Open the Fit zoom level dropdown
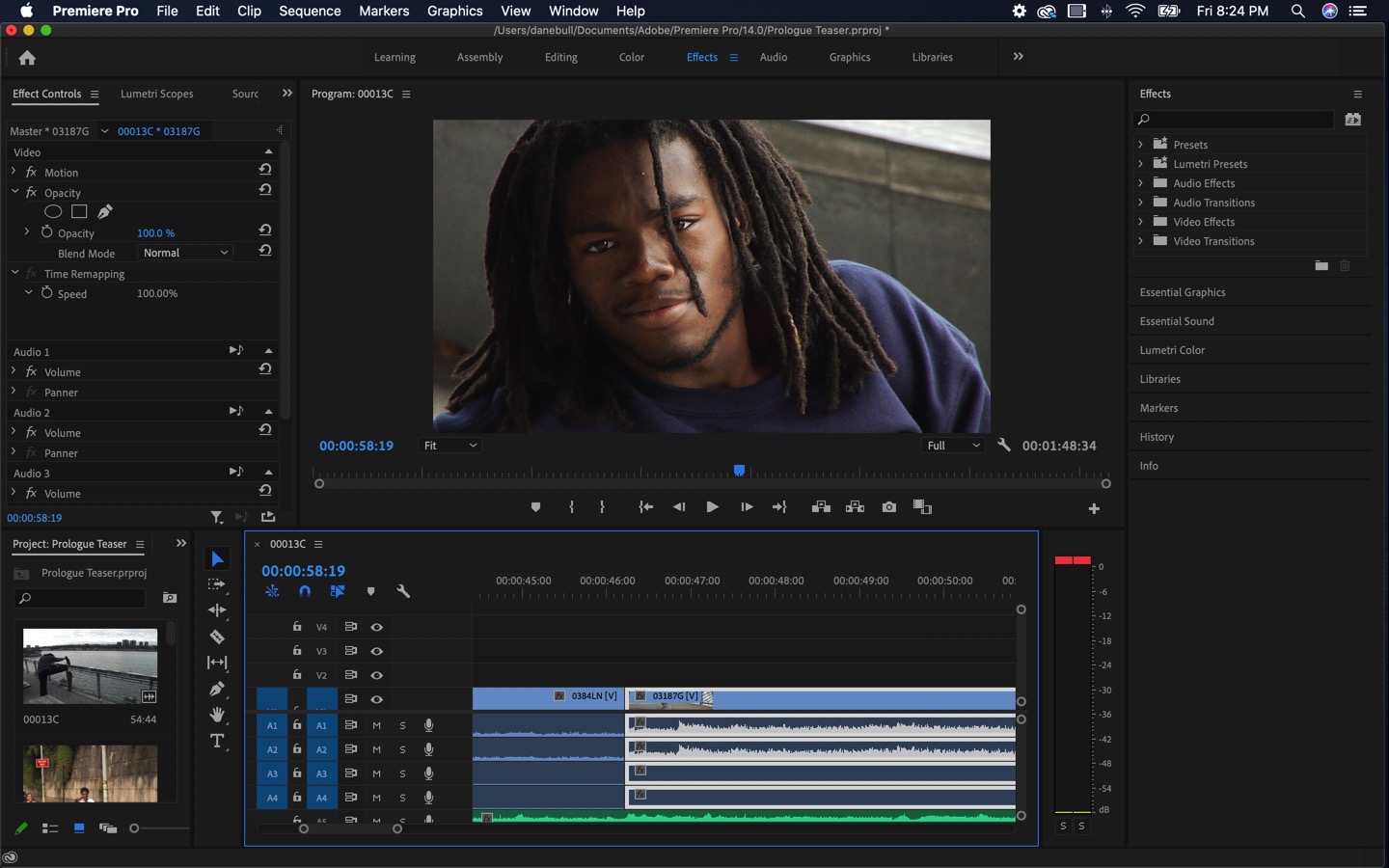This screenshot has height=868, width=1389. click(450, 446)
